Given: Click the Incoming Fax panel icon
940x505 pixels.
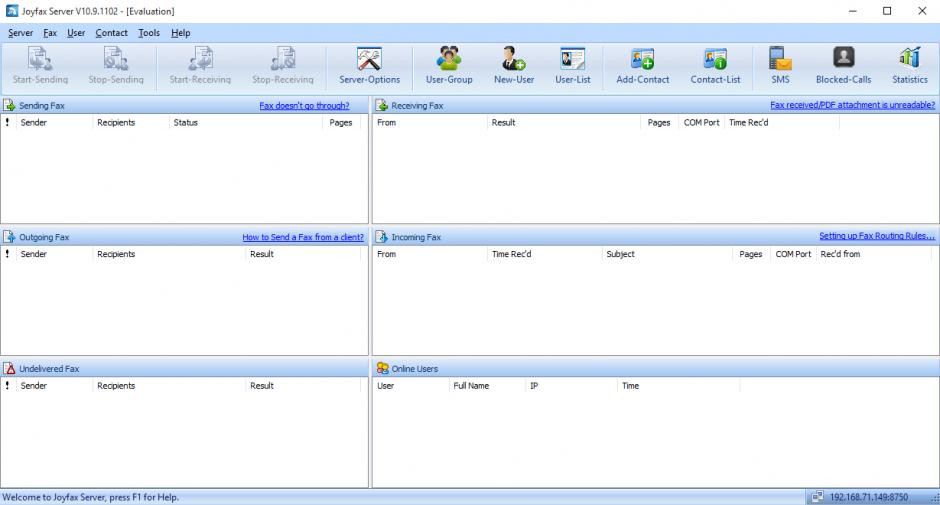Looking at the screenshot, I should 382,237.
